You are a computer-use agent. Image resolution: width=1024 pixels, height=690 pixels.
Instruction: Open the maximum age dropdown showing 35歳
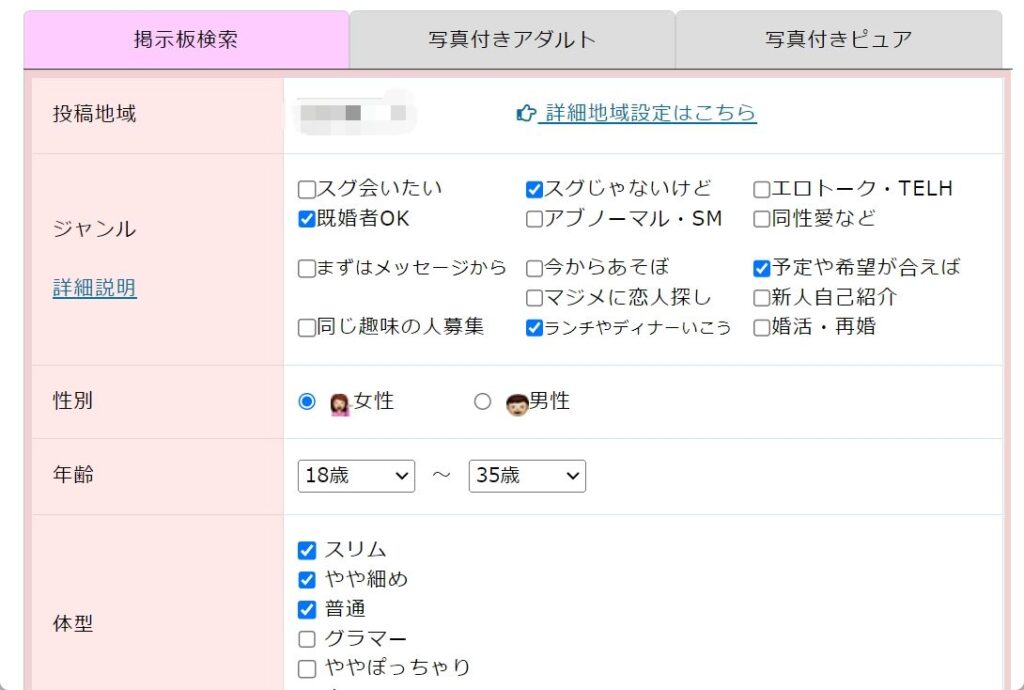pos(527,476)
